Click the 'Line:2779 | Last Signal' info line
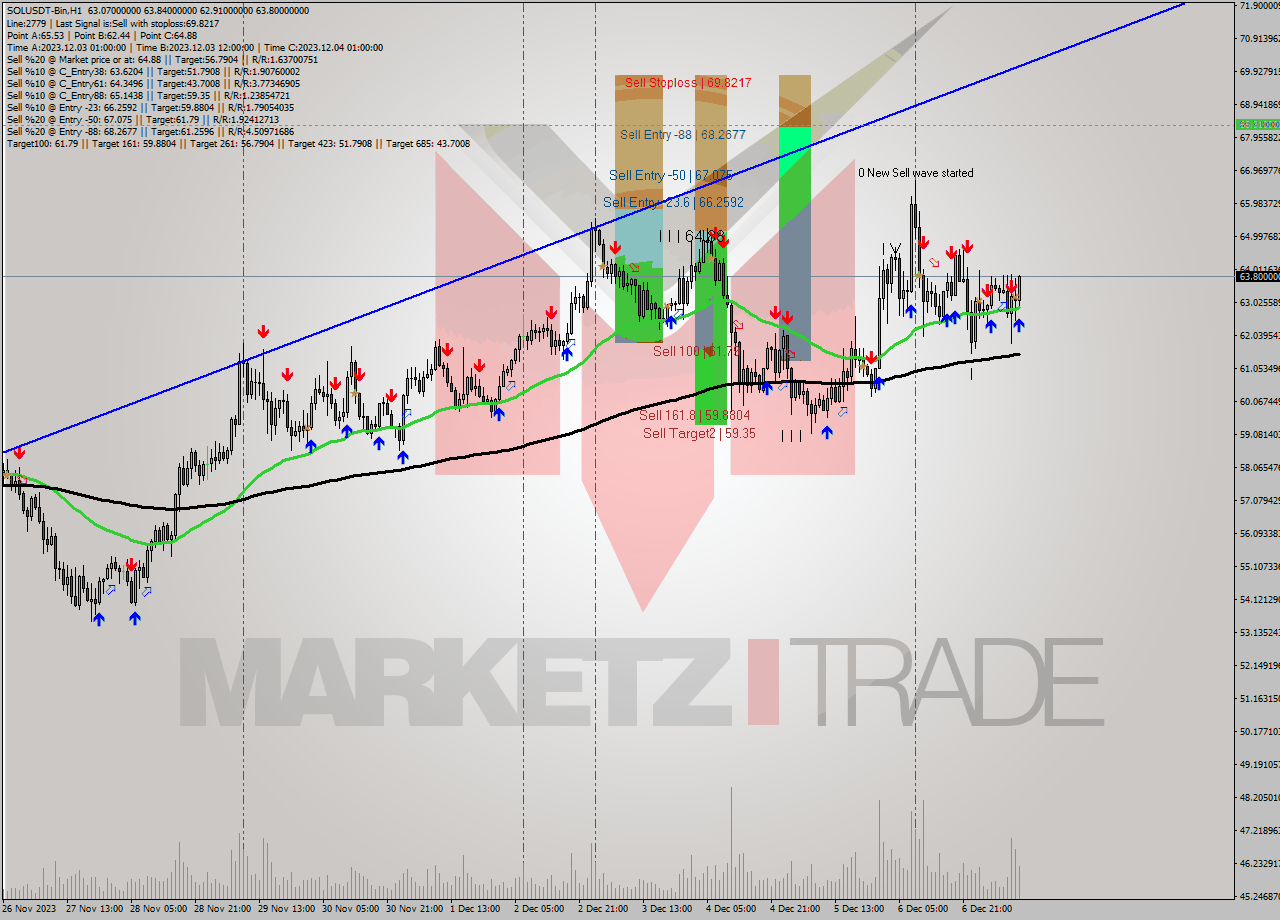 click(x=112, y=23)
